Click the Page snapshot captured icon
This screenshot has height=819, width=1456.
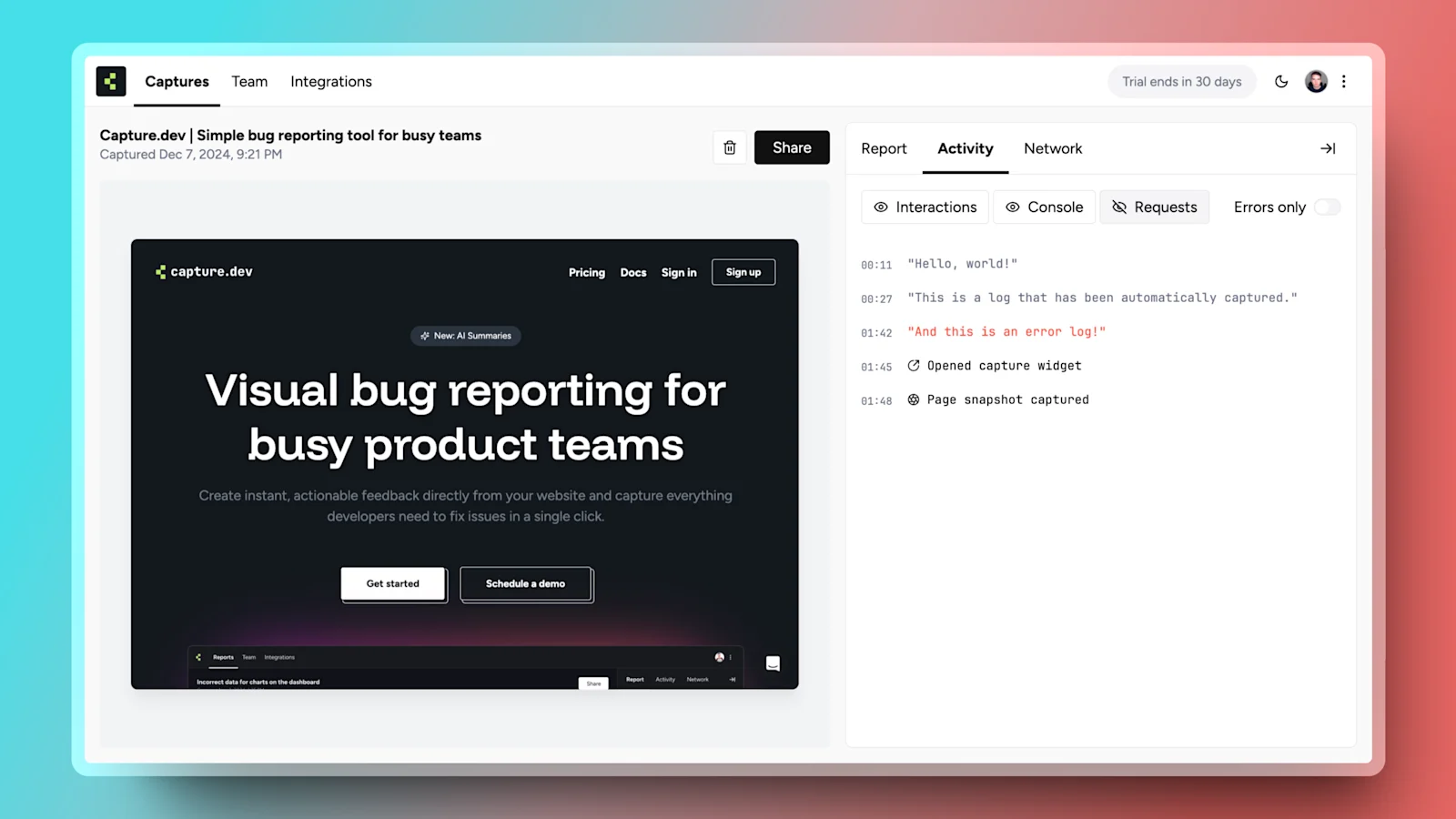[x=914, y=399]
